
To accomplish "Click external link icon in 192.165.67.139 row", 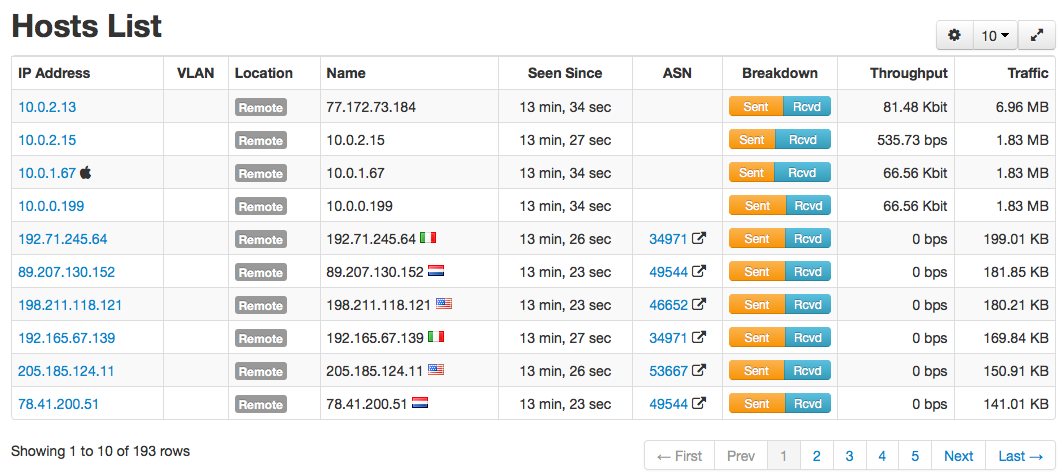I will tap(698, 337).
